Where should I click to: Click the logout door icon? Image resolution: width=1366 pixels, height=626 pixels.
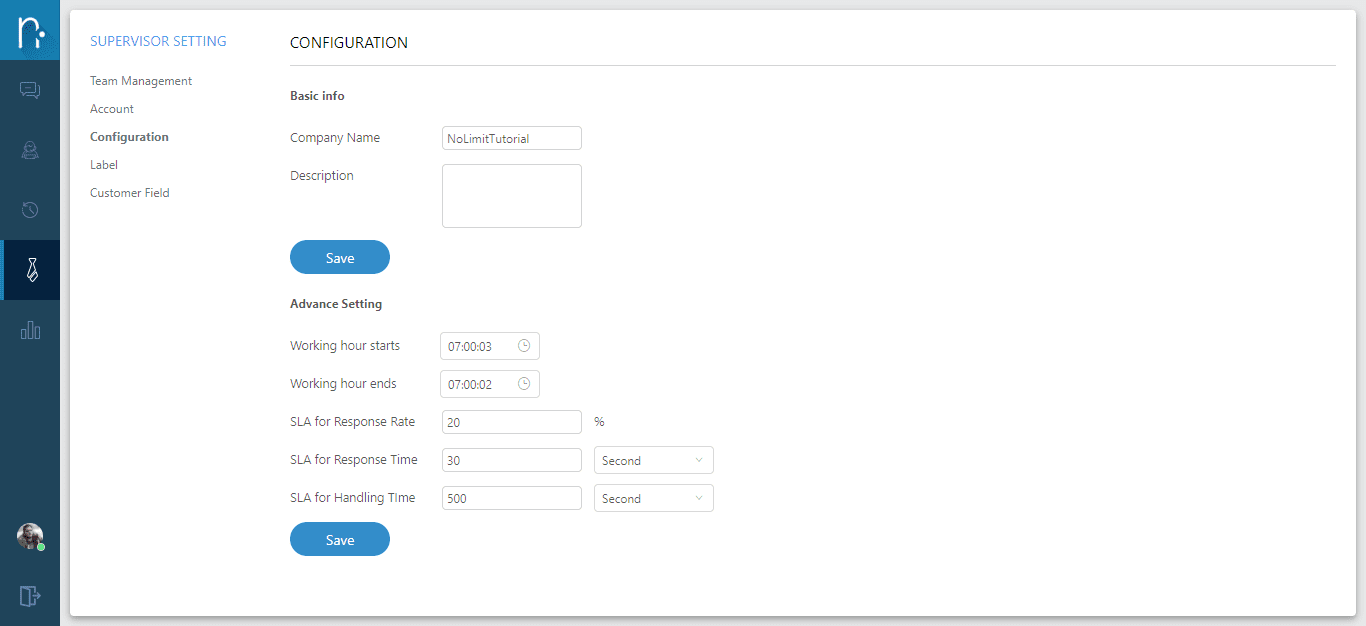point(30,596)
